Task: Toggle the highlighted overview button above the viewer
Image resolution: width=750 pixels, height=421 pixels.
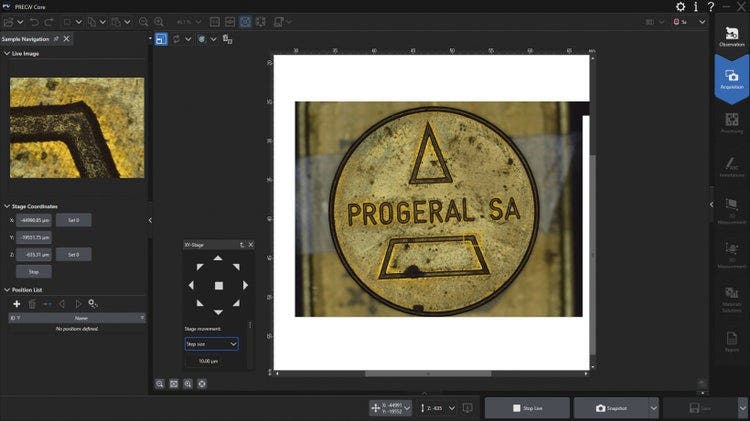Action: point(160,39)
